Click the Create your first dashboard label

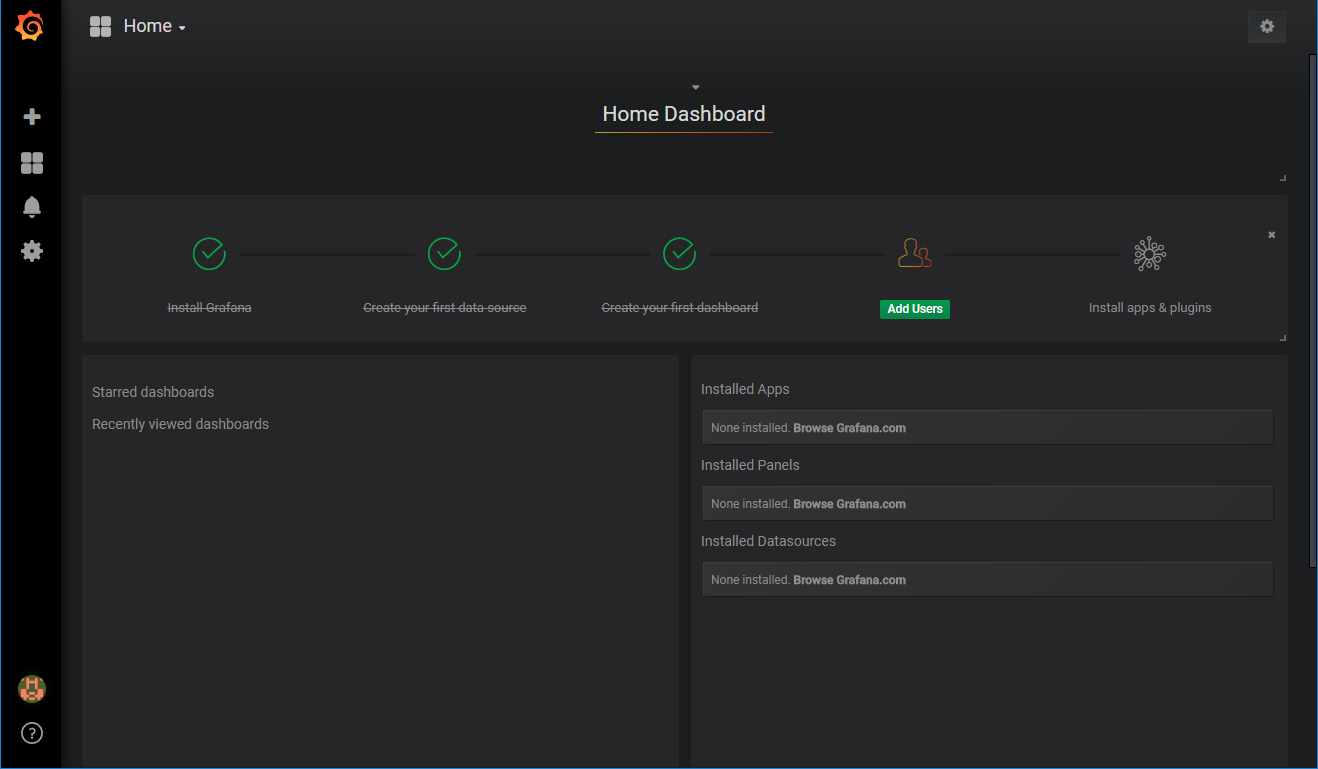click(680, 308)
